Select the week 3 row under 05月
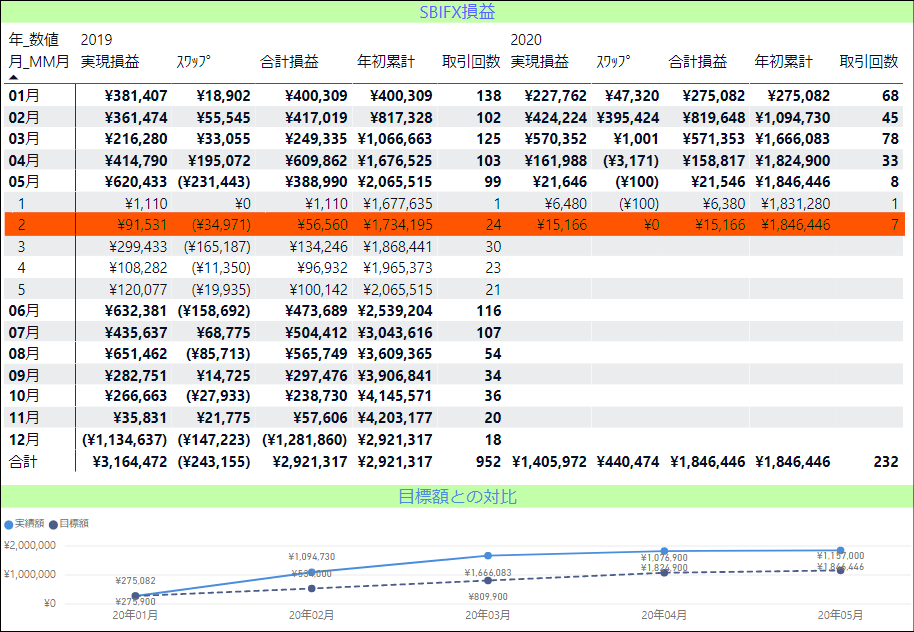 tap(22, 247)
